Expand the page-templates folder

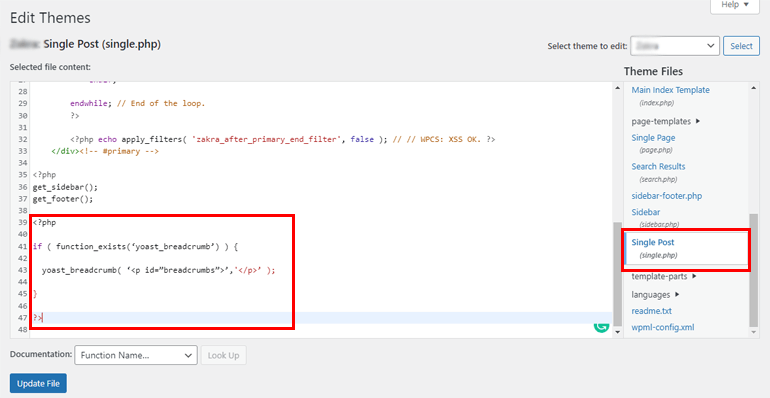(x=666, y=121)
